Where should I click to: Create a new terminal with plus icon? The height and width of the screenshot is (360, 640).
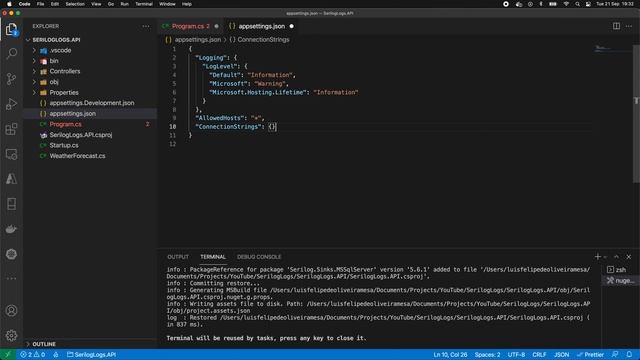click(x=598, y=257)
